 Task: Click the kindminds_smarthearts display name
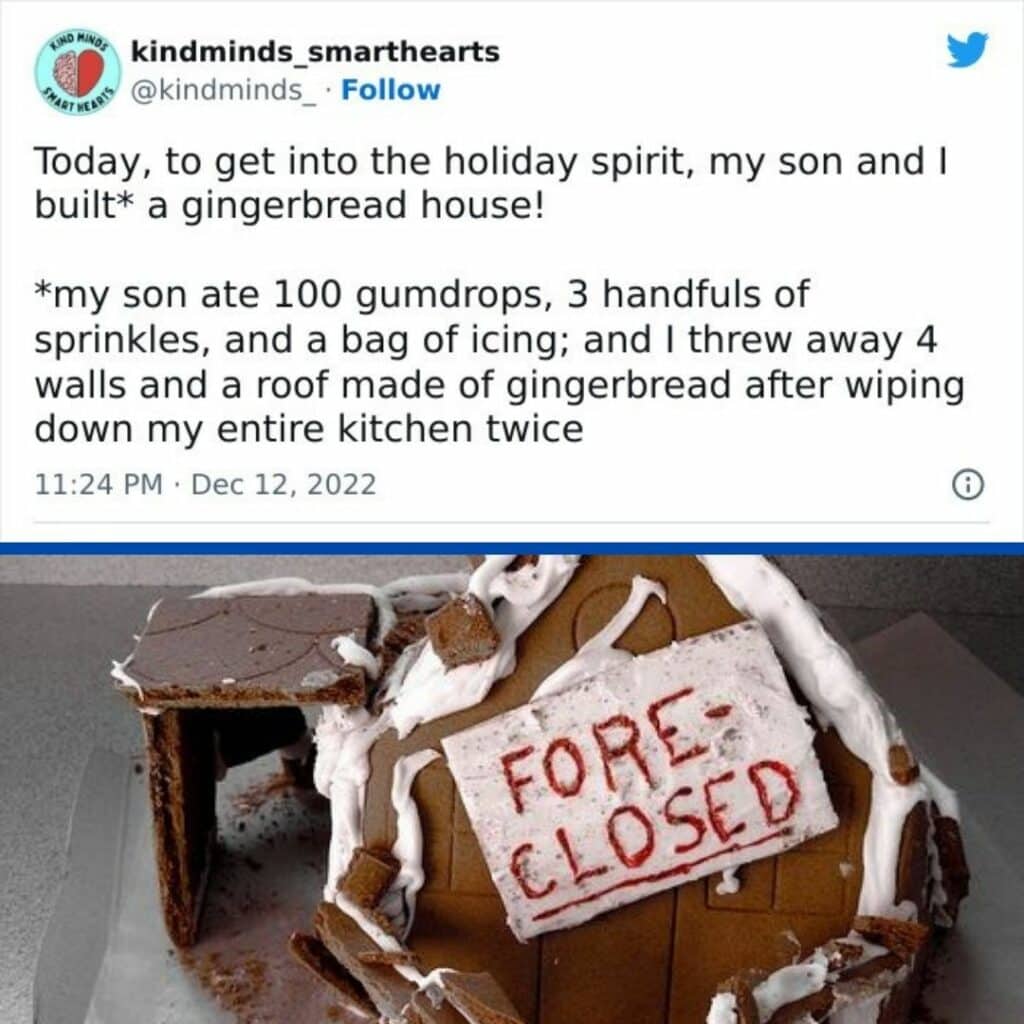coord(315,52)
